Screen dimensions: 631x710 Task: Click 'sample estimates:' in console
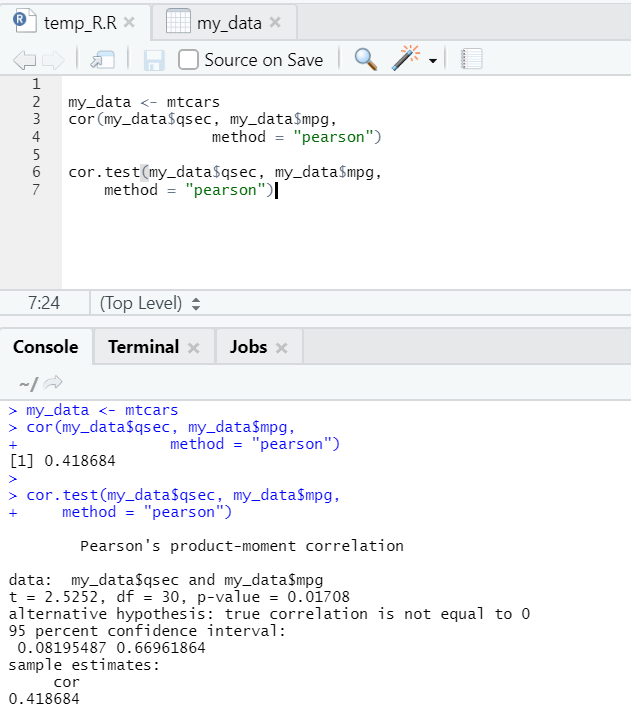tap(84, 665)
